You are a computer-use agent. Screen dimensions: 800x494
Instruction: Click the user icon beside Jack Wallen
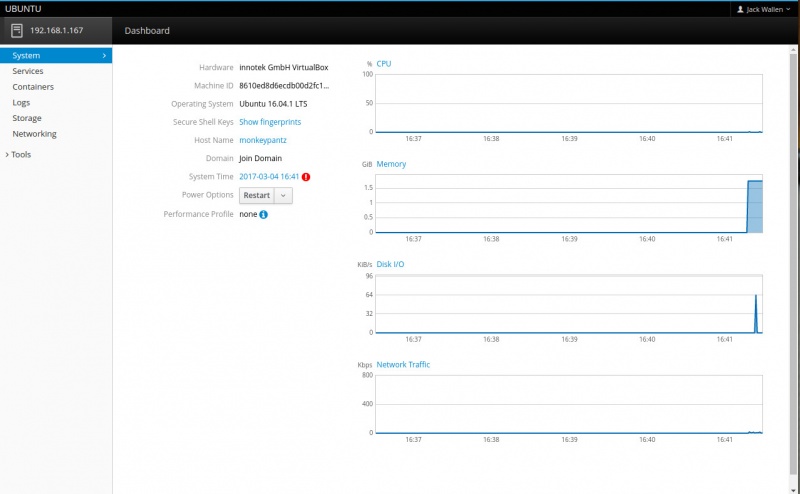point(740,9)
